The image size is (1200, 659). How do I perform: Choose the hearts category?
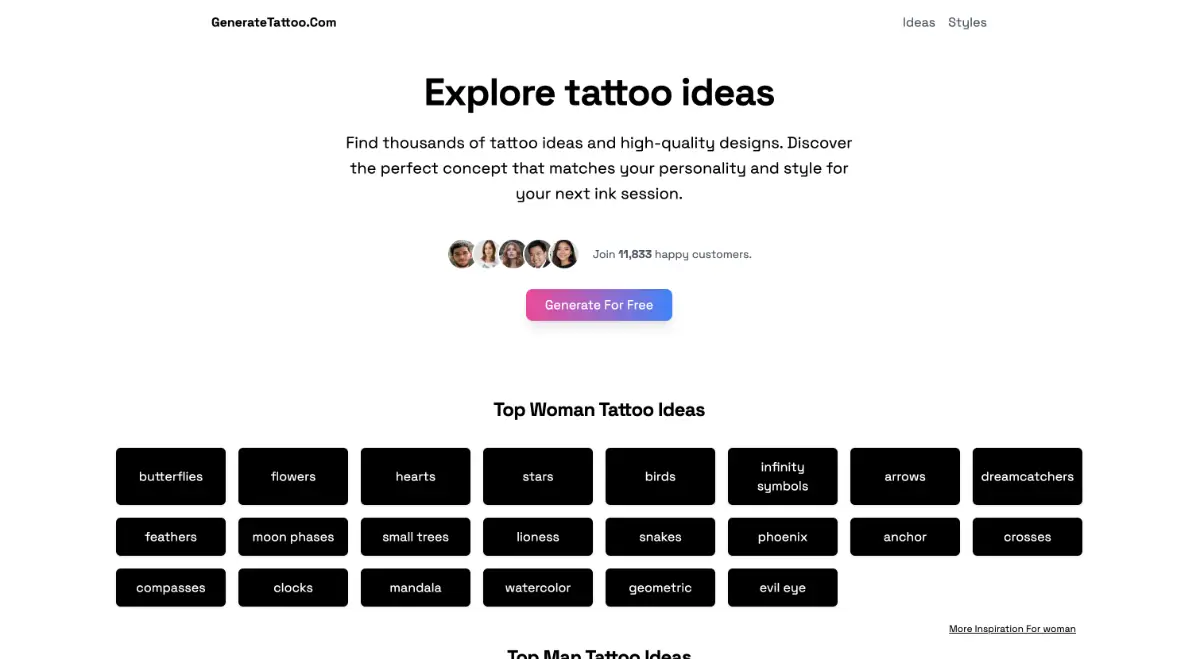(x=415, y=476)
